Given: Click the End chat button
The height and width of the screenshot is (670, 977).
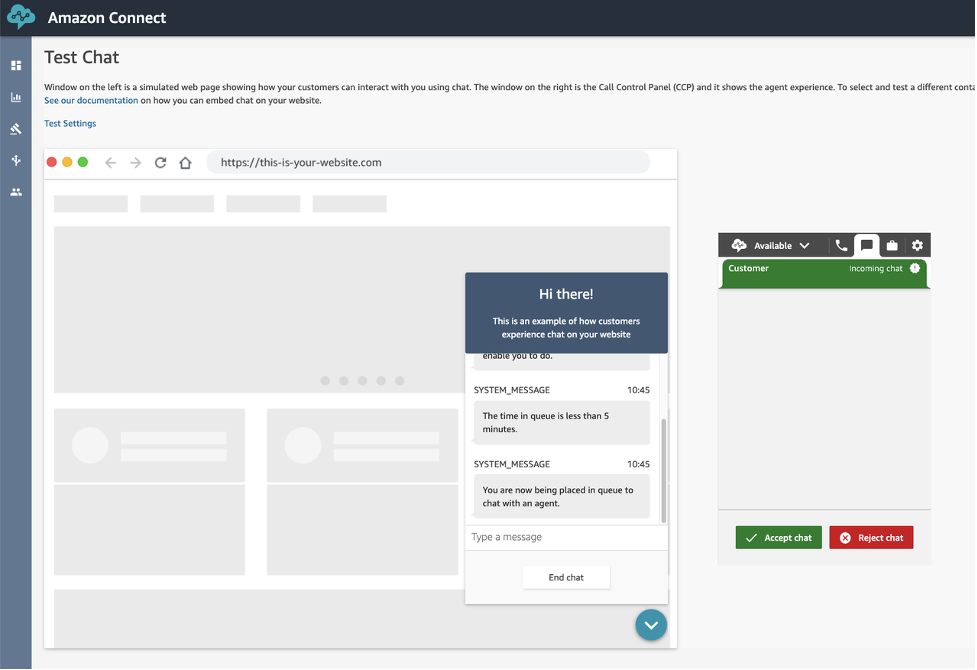Looking at the screenshot, I should pyautogui.click(x=566, y=578).
